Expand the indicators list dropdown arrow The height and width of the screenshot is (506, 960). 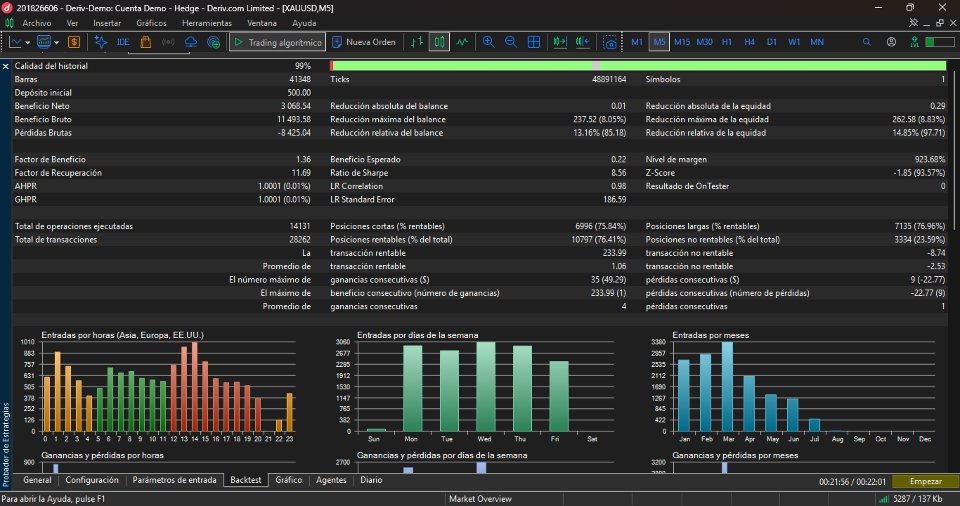(56, 43)
